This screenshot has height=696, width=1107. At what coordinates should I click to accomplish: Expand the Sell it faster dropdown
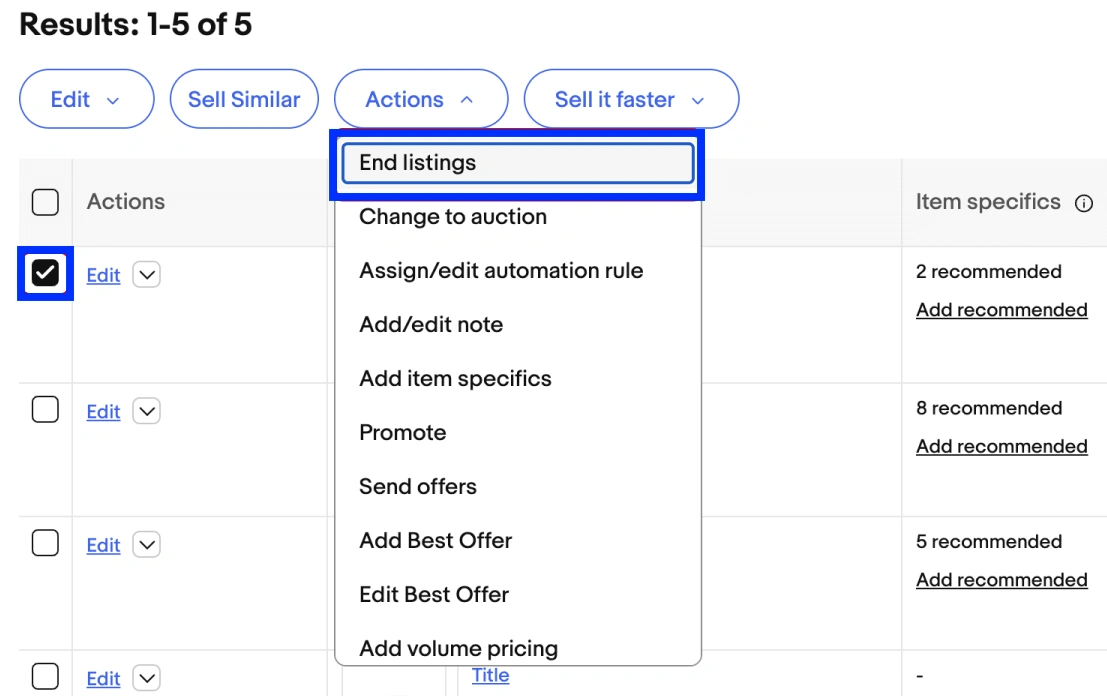[x=630, y=99]
